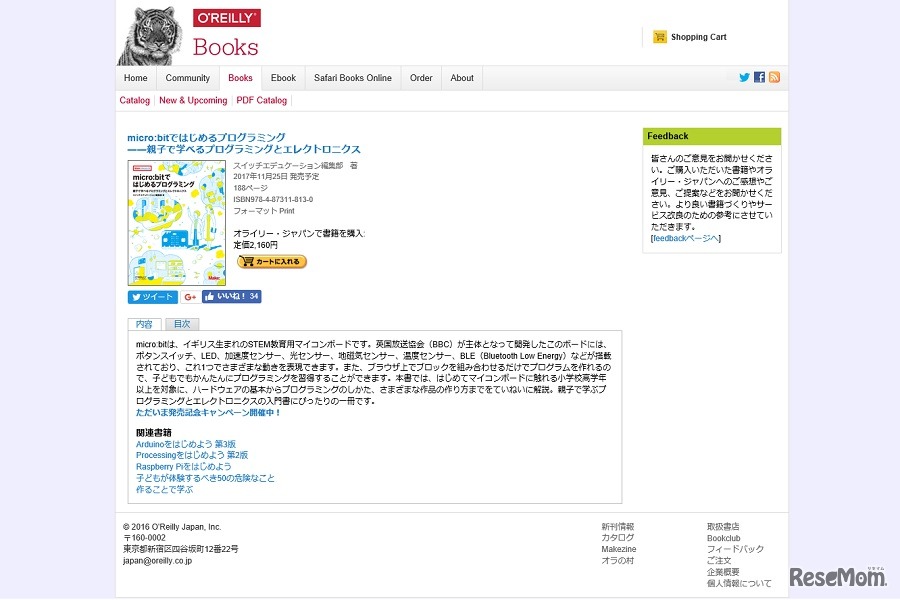Click the O'Reilly tiger logo

click(x=152, y=36)
